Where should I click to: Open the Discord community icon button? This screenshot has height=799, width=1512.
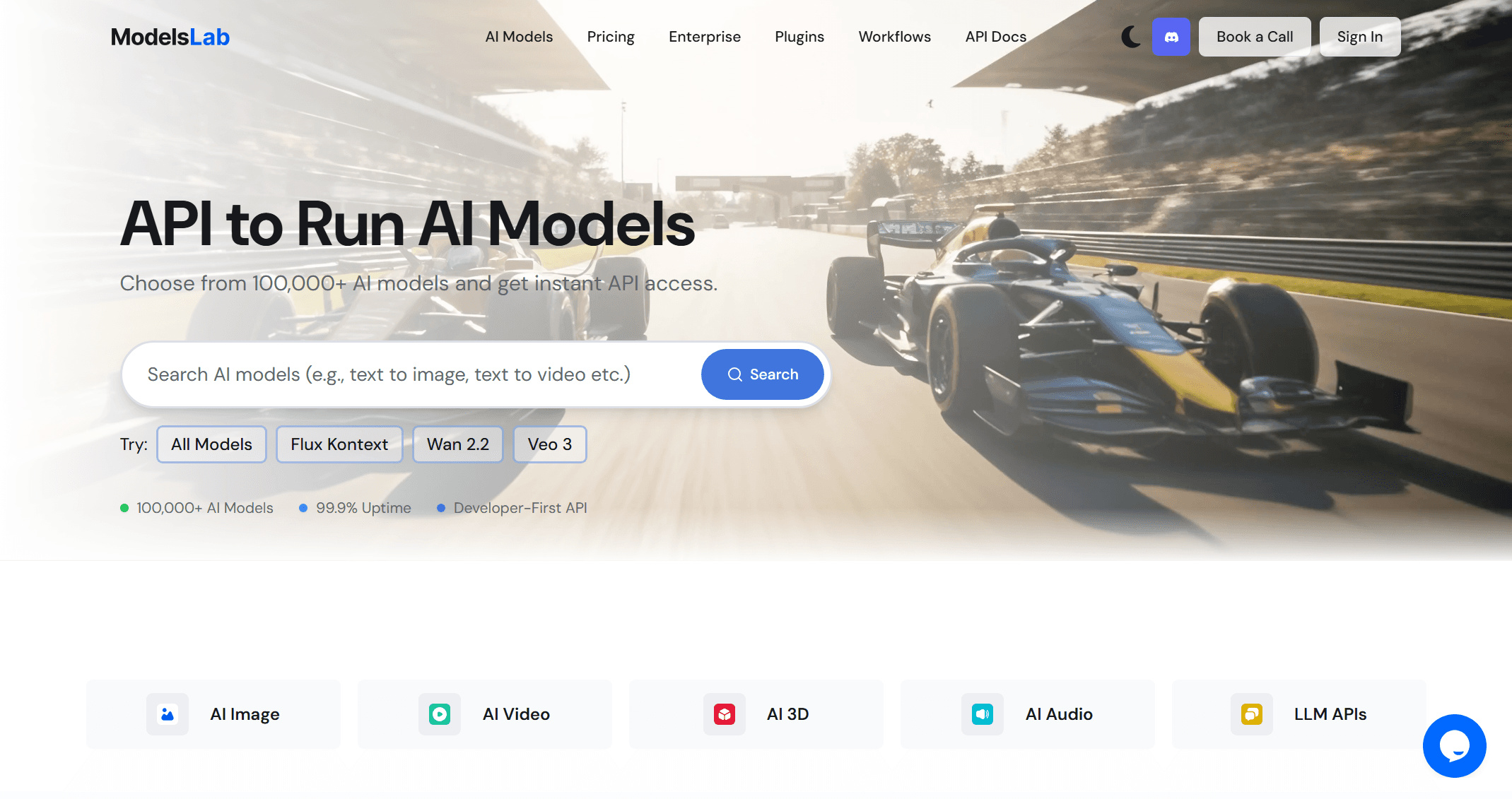[1171, 37]
